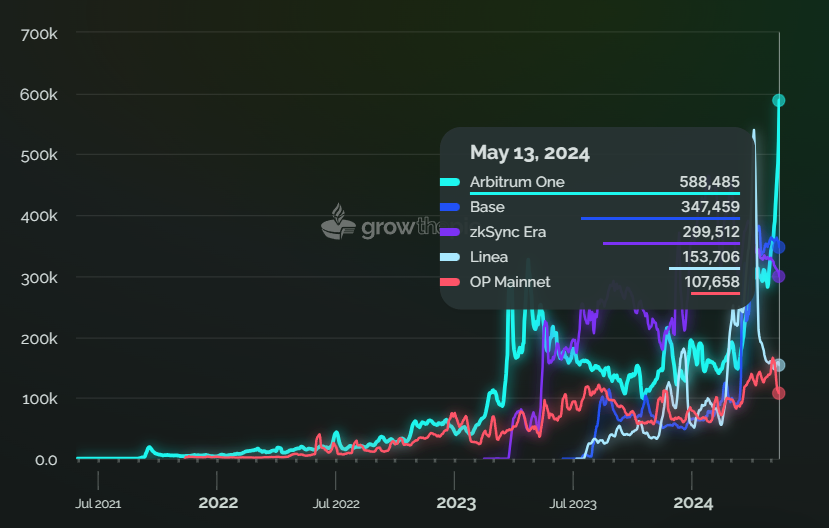Select the OP Mainnet red legend swatch

450,282
